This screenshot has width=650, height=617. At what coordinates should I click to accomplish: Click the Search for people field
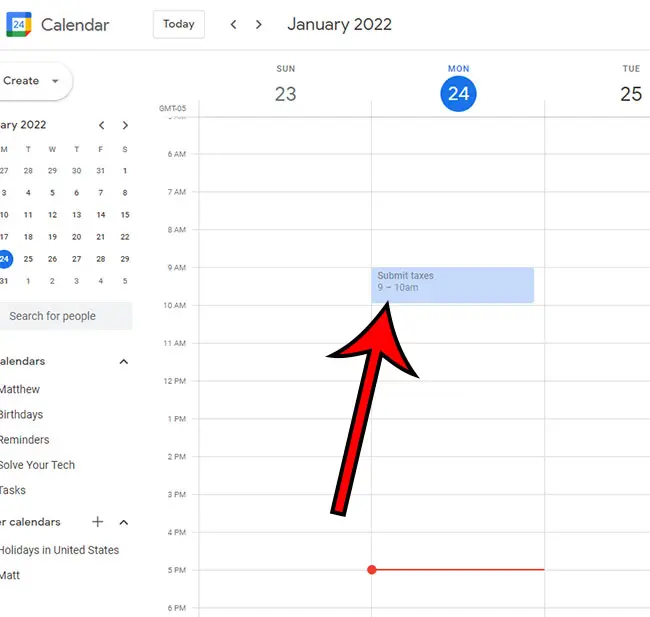(x=60, y=316)
